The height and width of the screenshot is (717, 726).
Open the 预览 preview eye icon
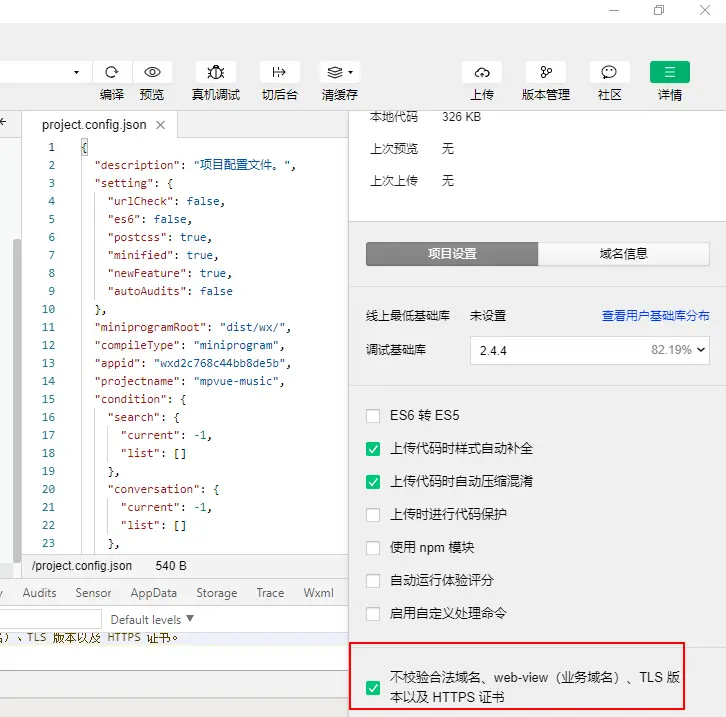pos(152,72)
